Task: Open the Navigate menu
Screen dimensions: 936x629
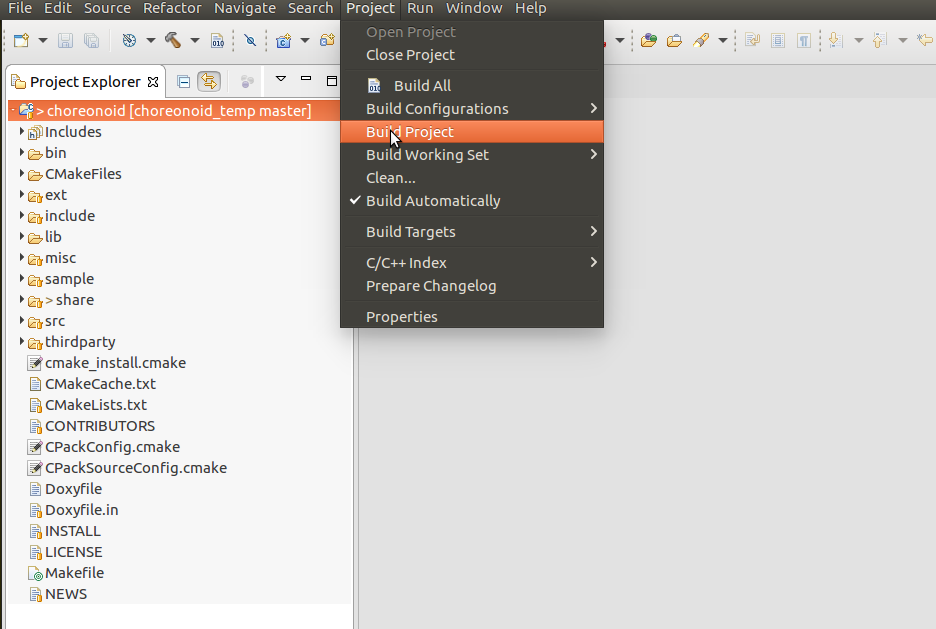Action: point(245,8)
